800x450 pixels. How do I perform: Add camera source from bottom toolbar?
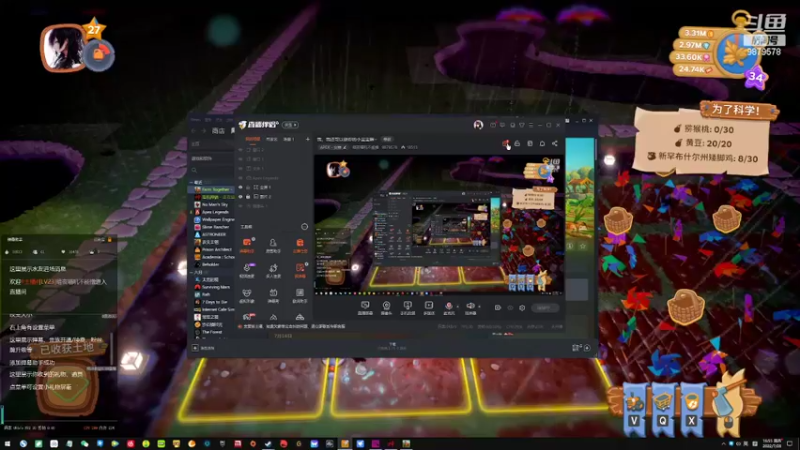tap(386, 308)
